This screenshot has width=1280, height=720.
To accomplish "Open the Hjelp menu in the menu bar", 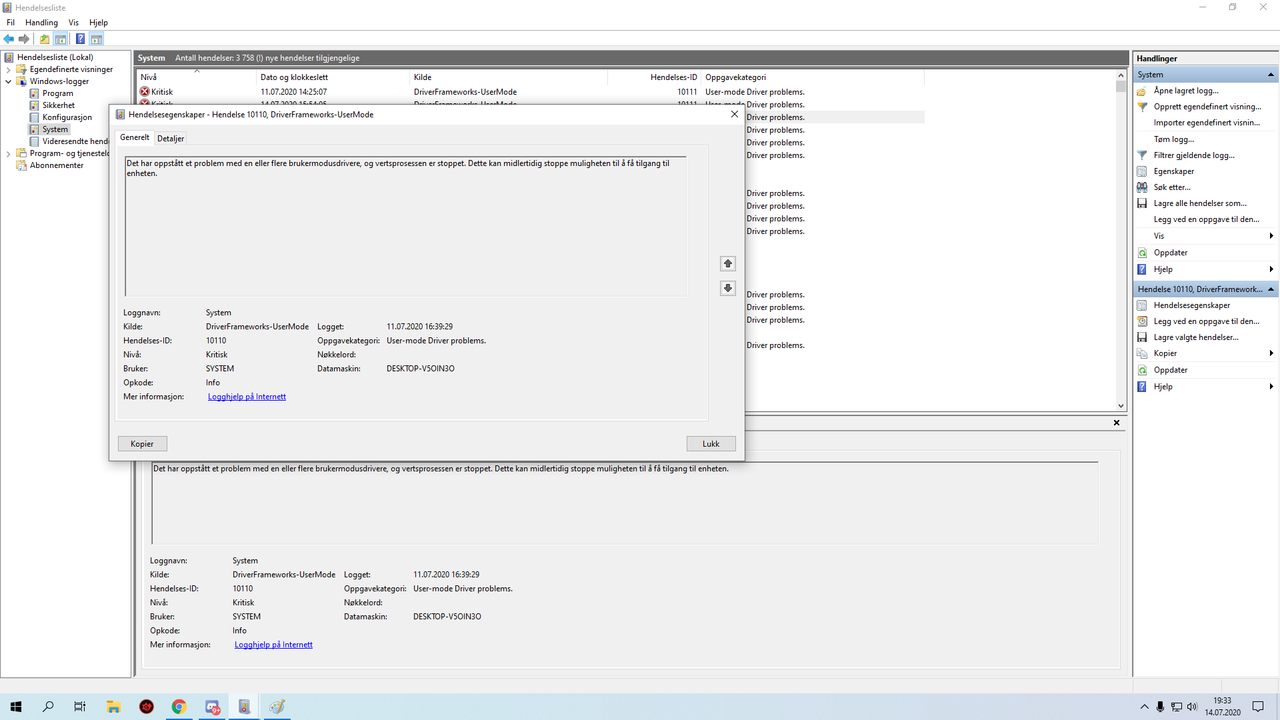I will point(98,22).
